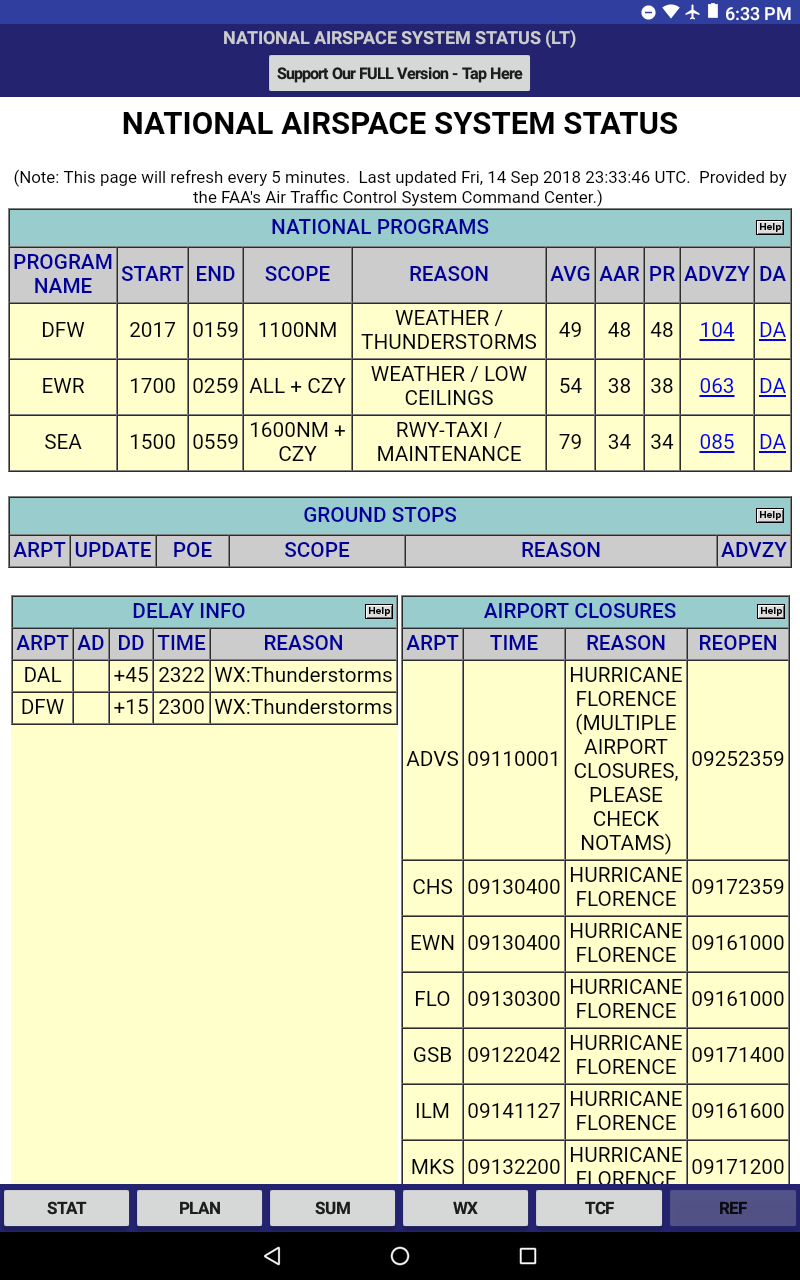
Task: Open advisory 063 link for EWR
Action: point(717,386)
